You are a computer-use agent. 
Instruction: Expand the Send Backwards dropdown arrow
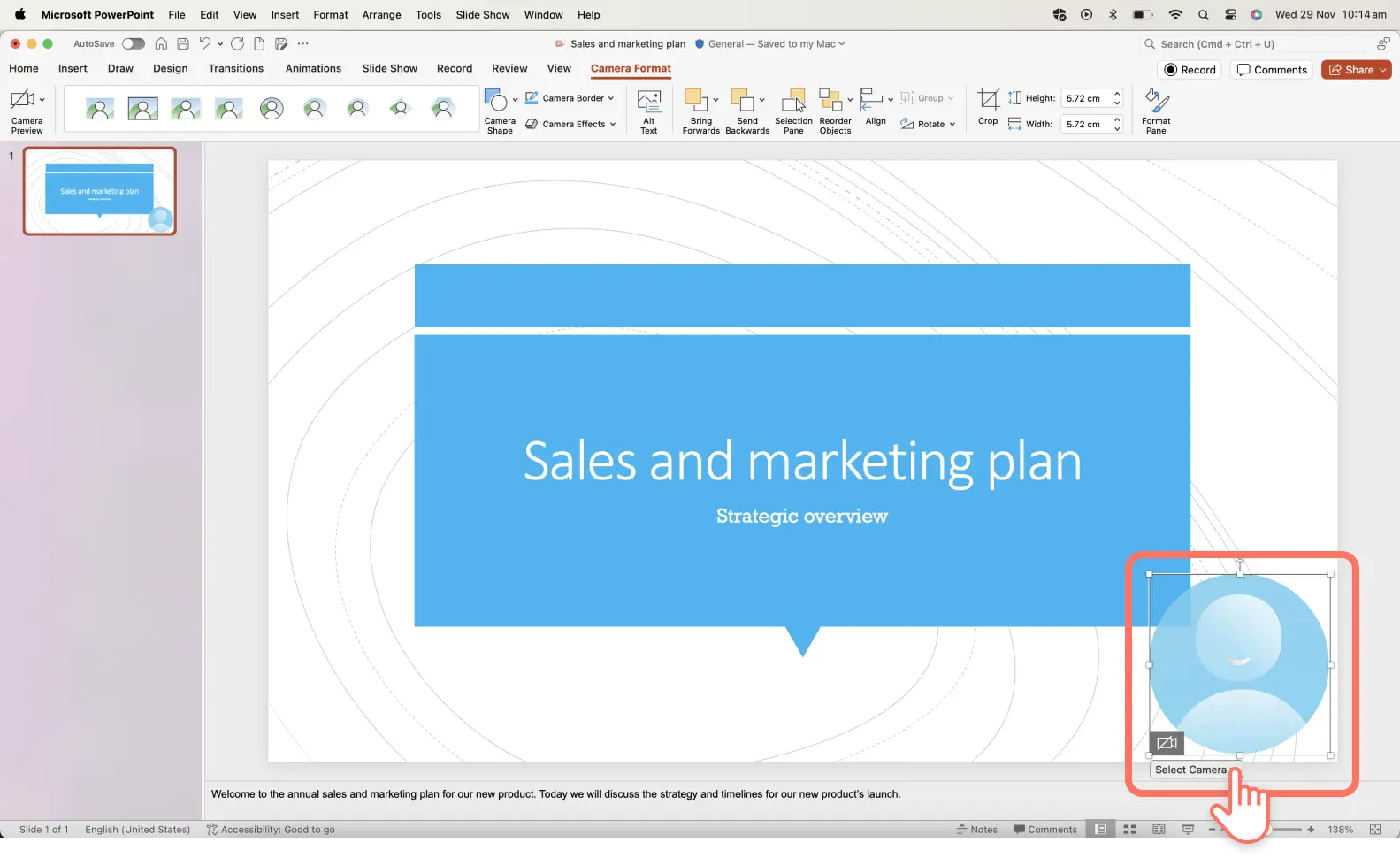pos(761,100)
